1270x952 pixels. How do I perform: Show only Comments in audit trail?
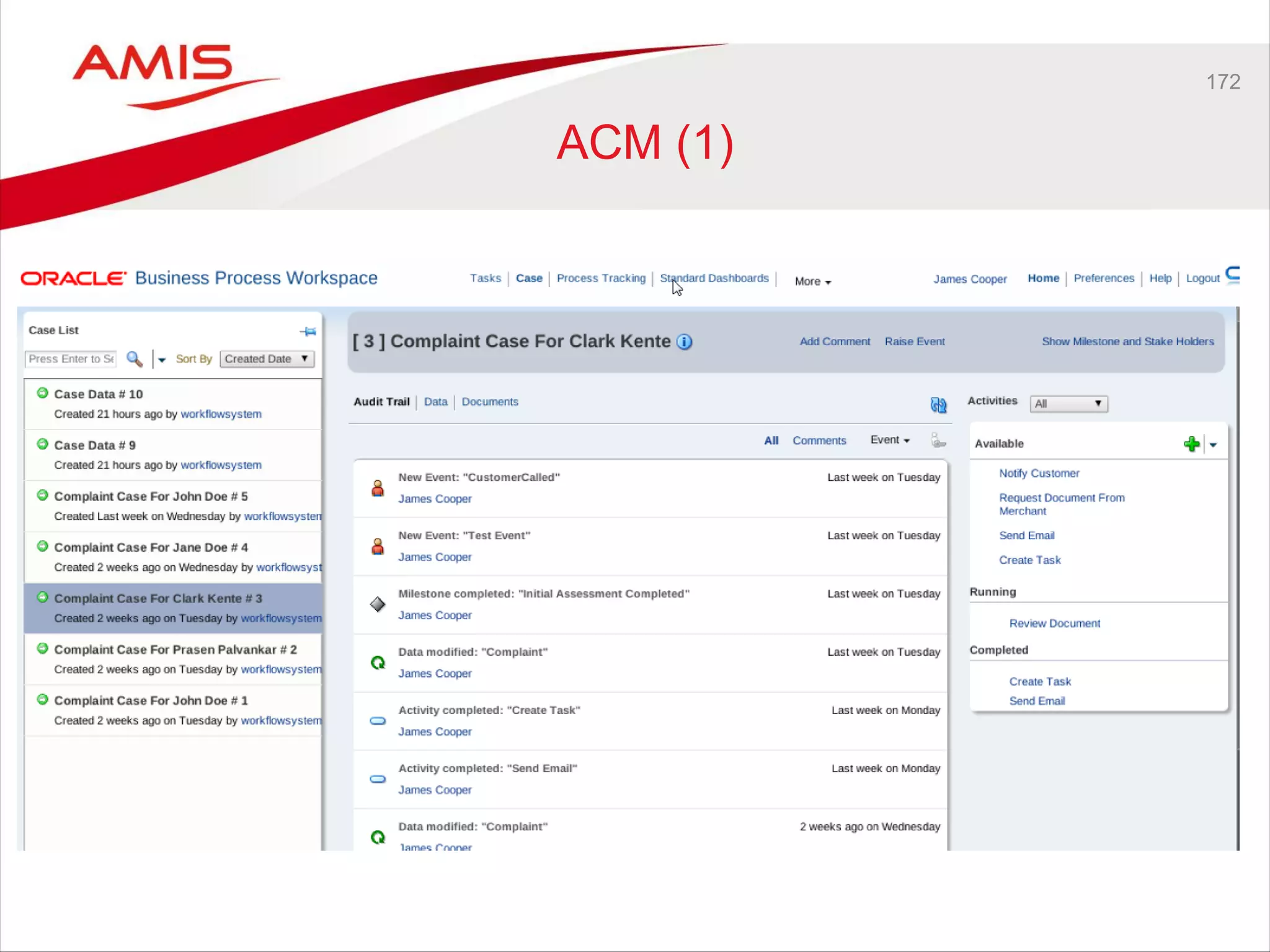[x=819, y=441]
